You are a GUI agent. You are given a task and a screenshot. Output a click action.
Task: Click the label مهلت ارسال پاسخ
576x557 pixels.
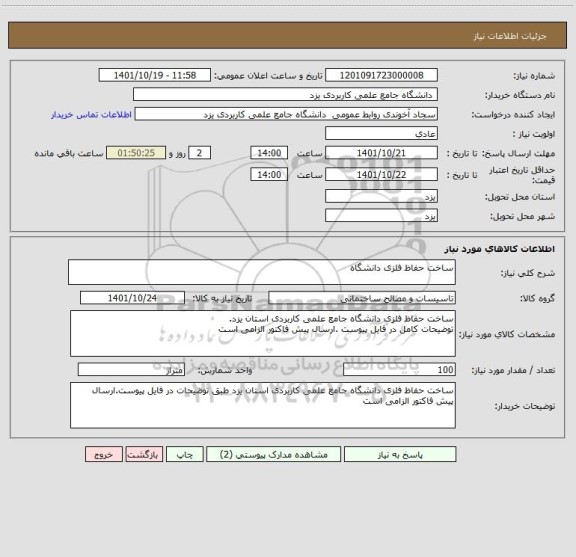tap(518, 154)
